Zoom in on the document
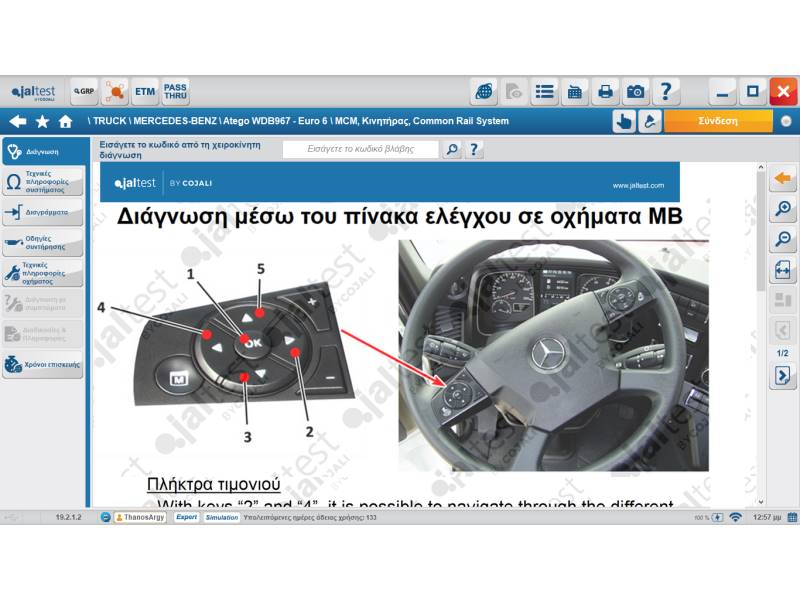This screenshot has height=600, width=800. click(x=783, y=209)
